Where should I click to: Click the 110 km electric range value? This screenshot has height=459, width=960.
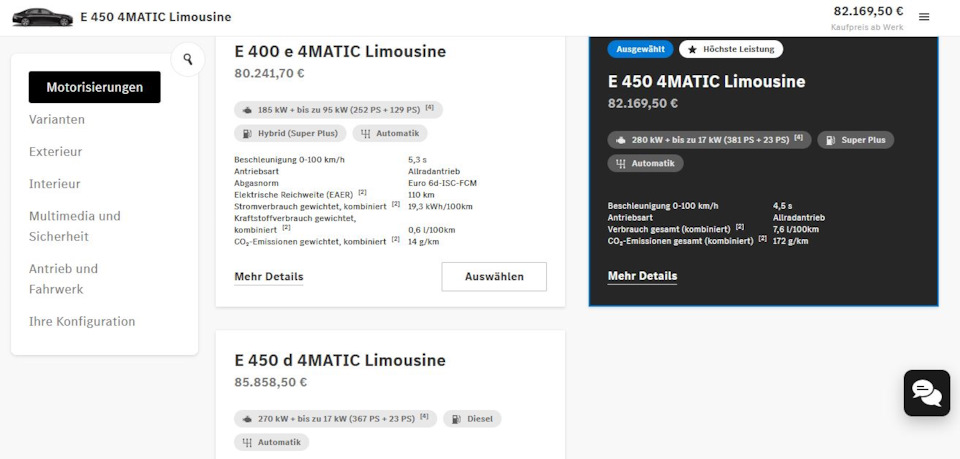coord(420,195)
